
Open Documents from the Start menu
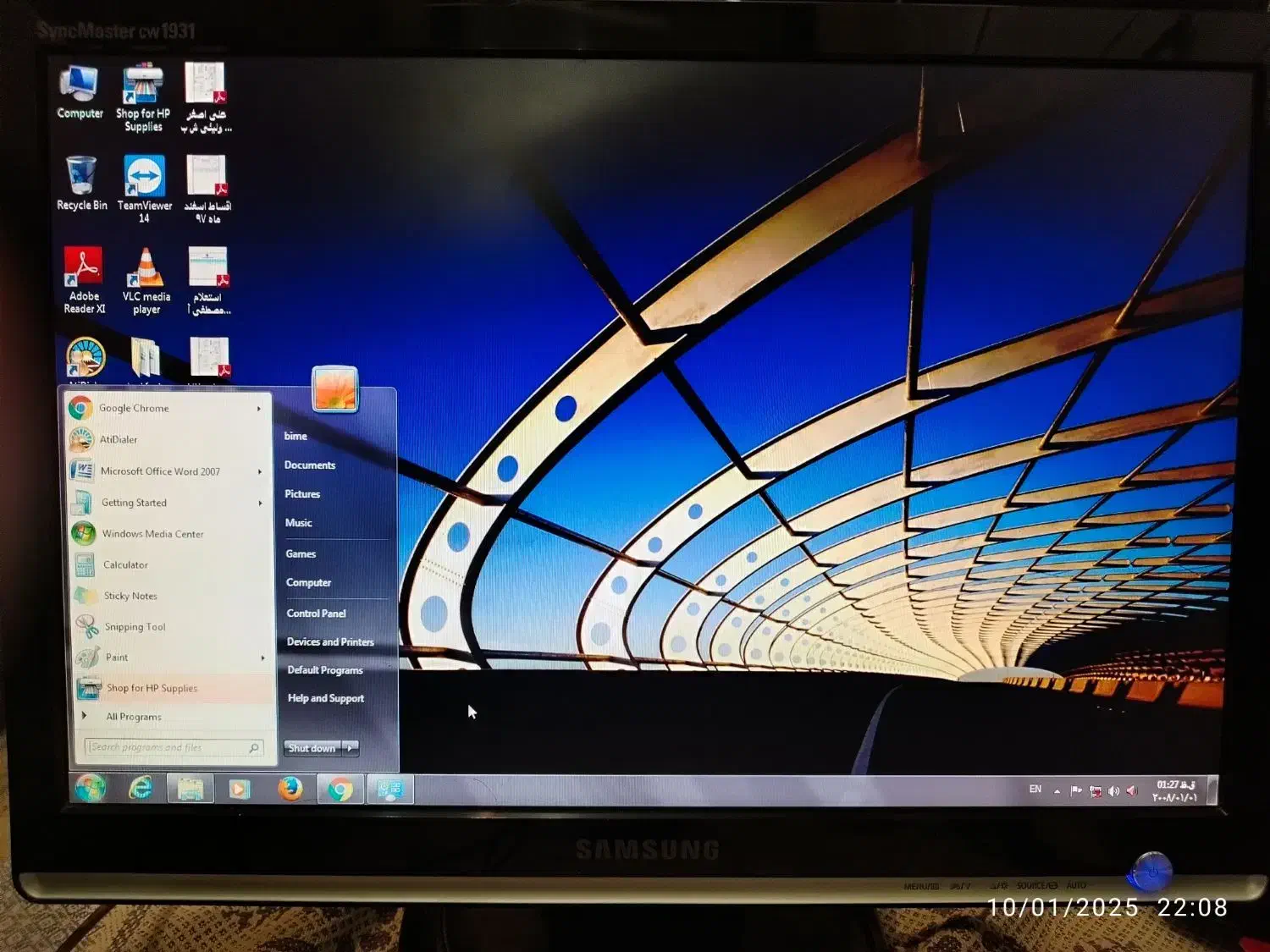click(x=310, y=465)
